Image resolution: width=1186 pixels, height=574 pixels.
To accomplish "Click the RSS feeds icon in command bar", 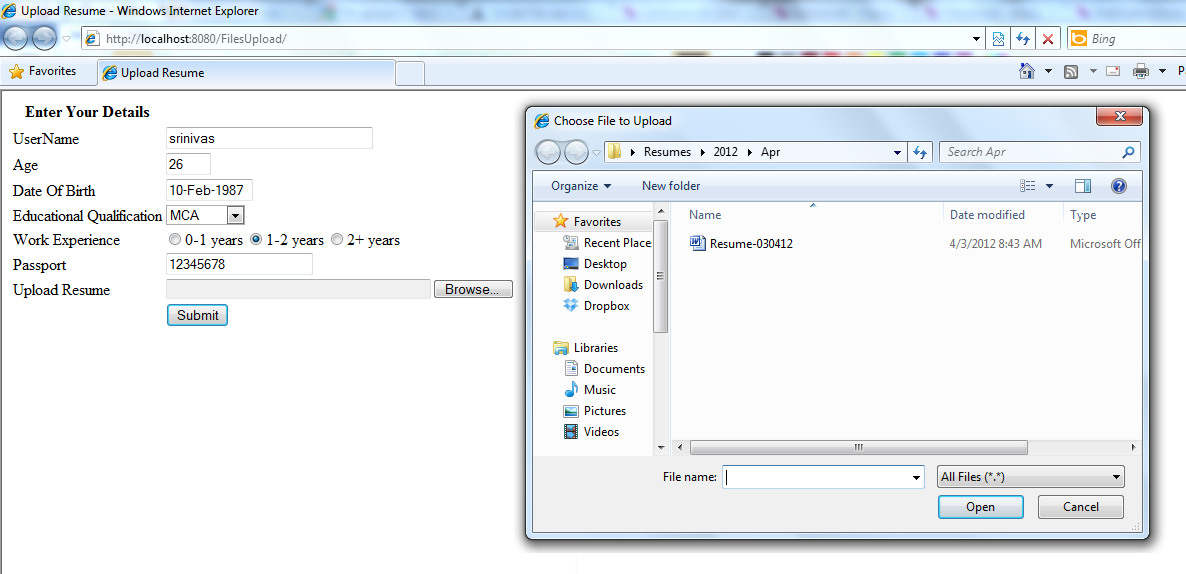I will click(x=1070, y=72).
